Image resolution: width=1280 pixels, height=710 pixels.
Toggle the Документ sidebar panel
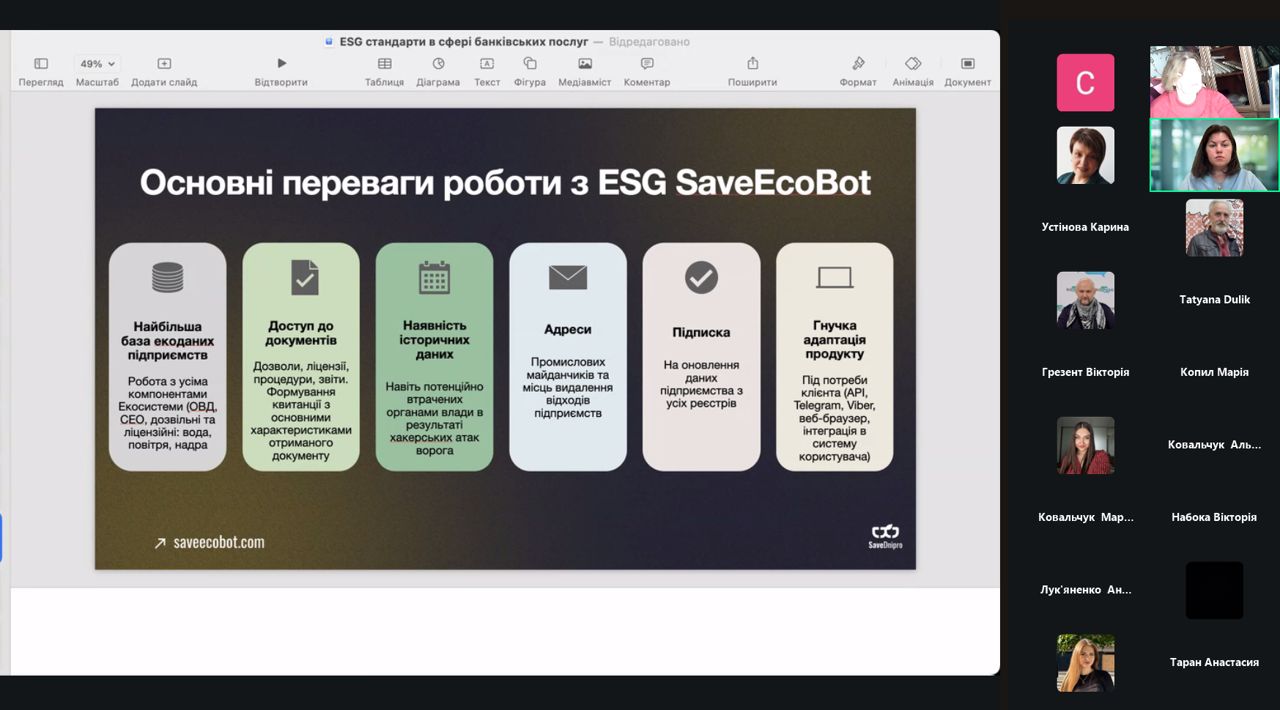[x=967, y=64]
